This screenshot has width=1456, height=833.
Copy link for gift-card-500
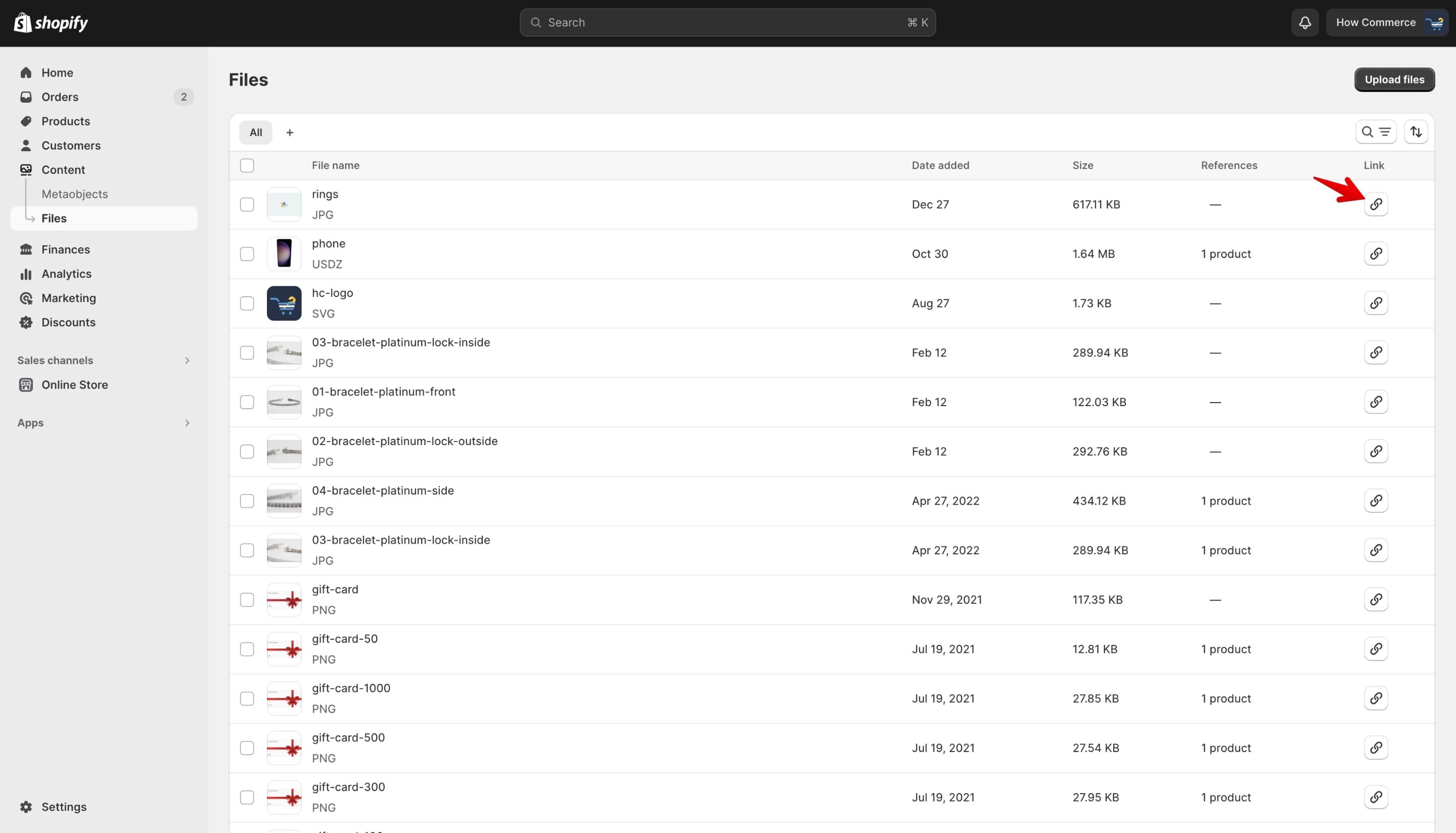coord(1376,747)
